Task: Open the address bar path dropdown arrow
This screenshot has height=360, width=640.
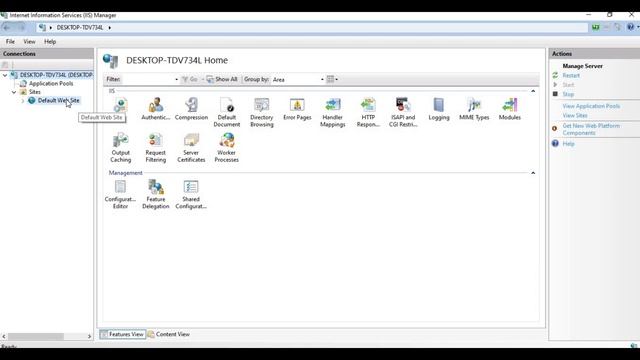Action: [x=109, y=28]
